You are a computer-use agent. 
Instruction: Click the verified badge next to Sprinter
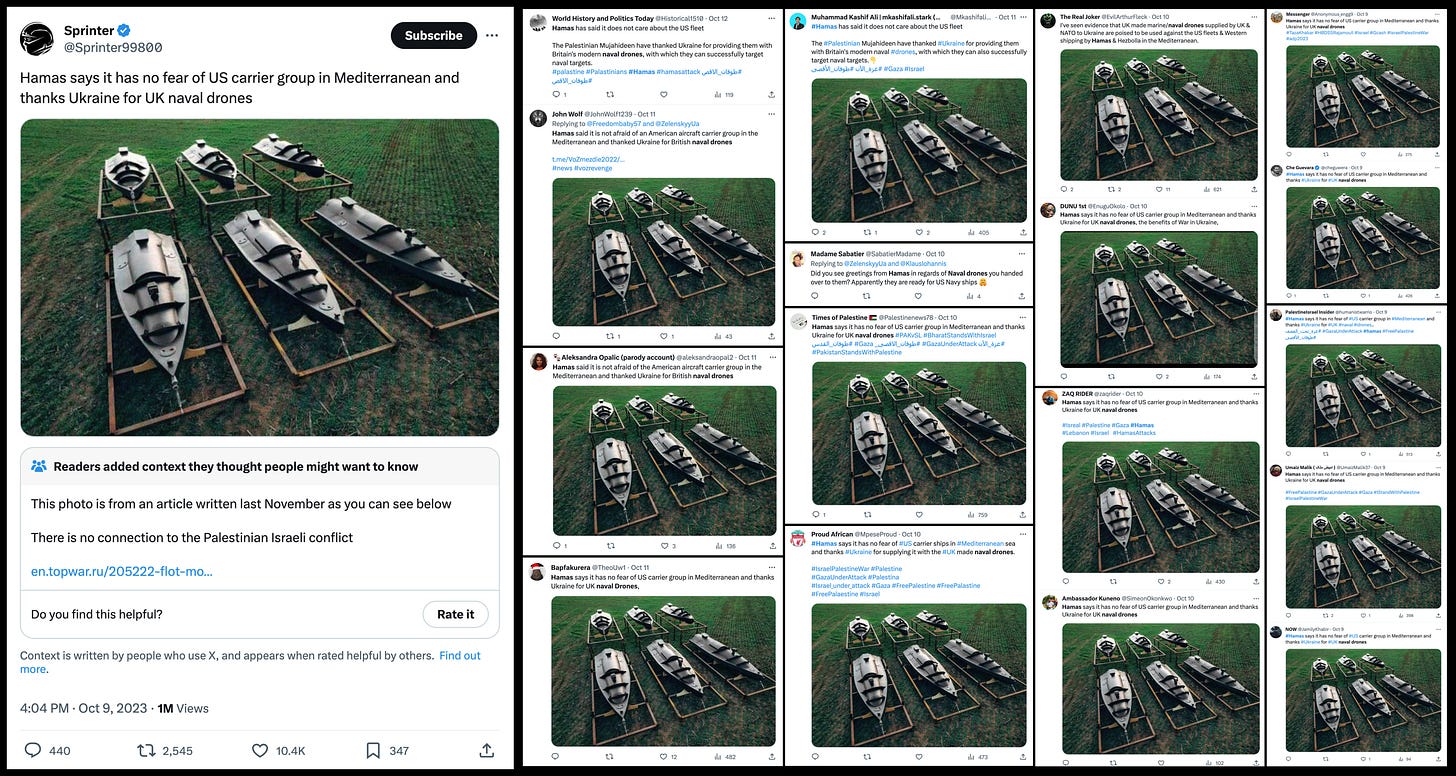click(x=124, y=30)
